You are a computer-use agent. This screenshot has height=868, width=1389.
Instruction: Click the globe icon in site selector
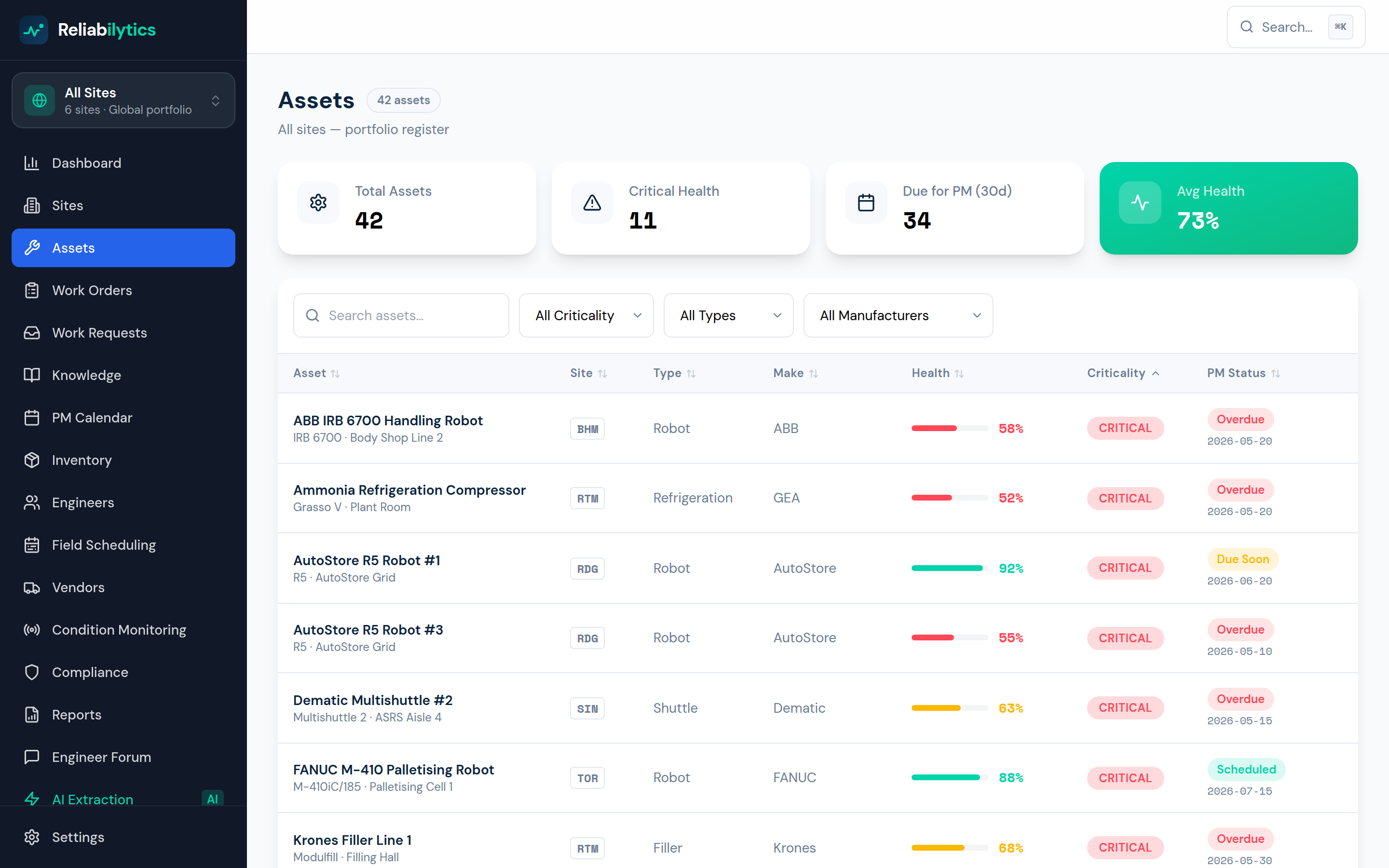[40, 100]
